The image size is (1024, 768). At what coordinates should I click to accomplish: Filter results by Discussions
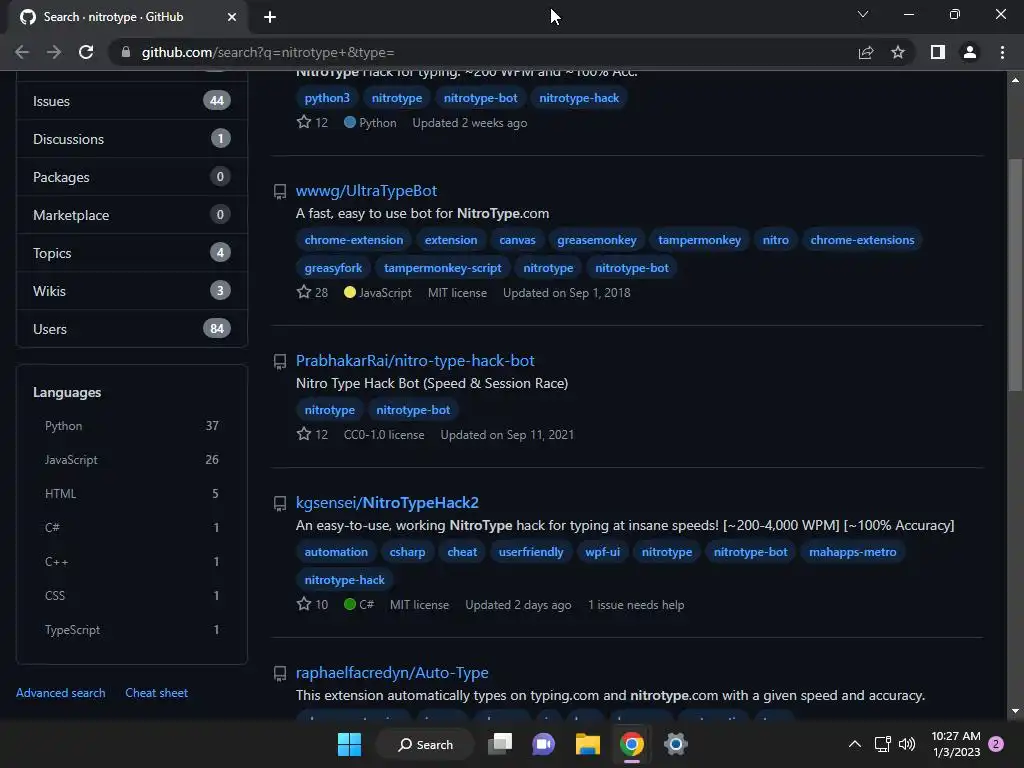pos(131,138)
